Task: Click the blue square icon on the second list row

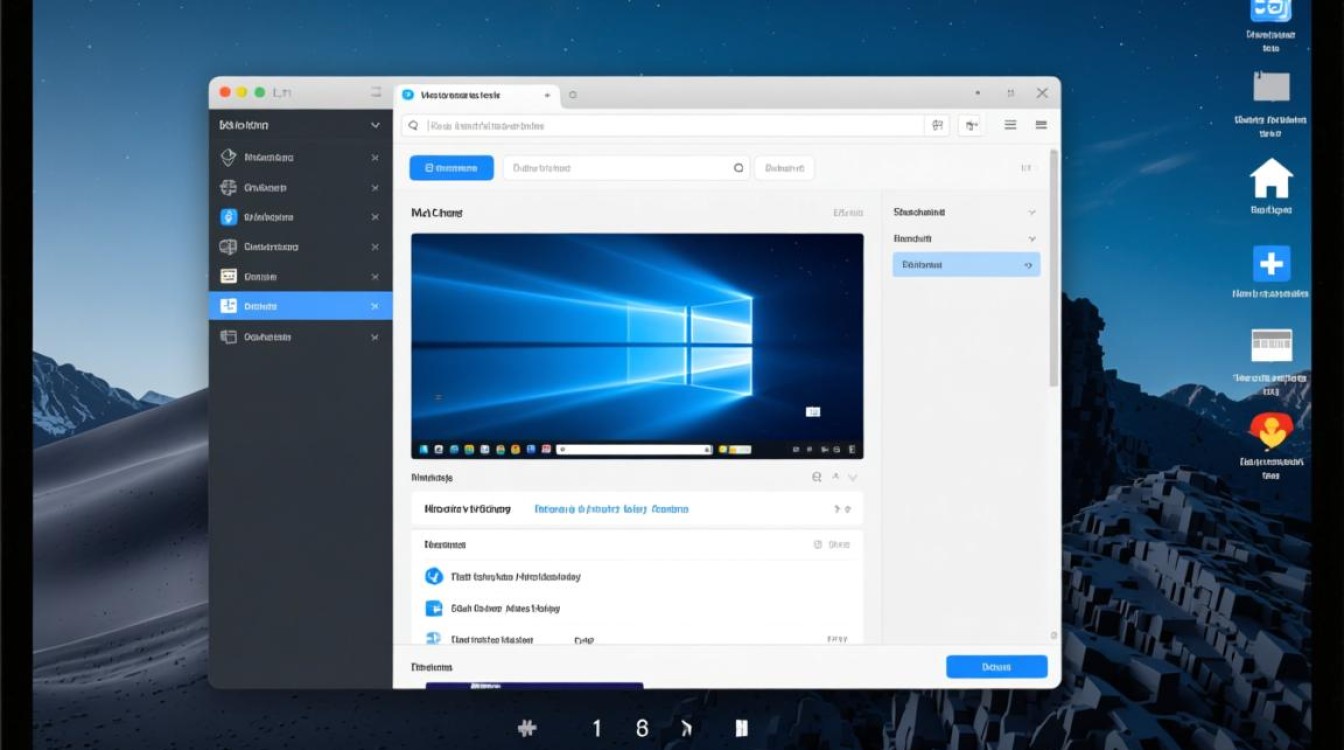Action: pos(434,608)
